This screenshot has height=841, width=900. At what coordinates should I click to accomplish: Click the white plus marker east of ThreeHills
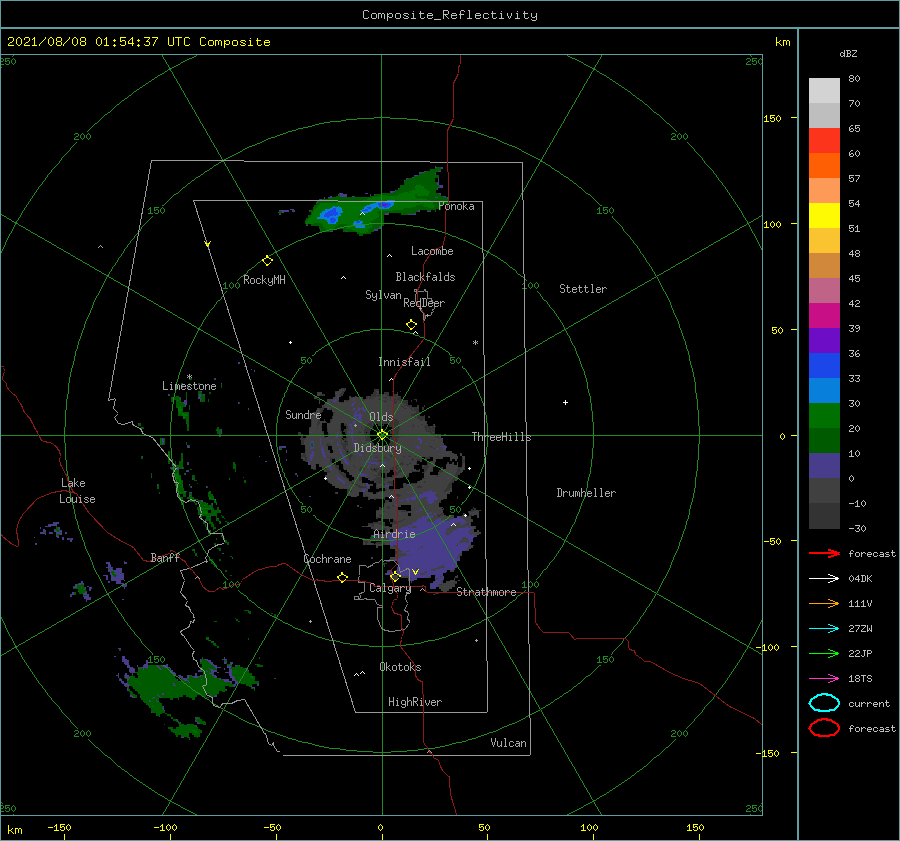point(565,402)
